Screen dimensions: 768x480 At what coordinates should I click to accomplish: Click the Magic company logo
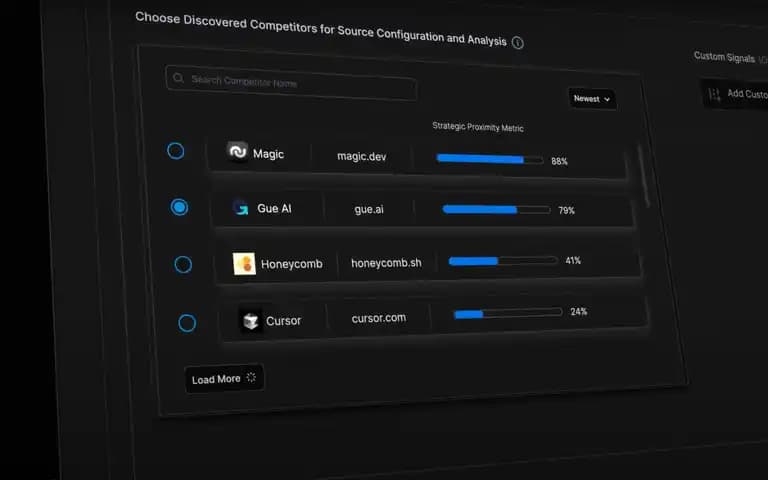[238, 152]
